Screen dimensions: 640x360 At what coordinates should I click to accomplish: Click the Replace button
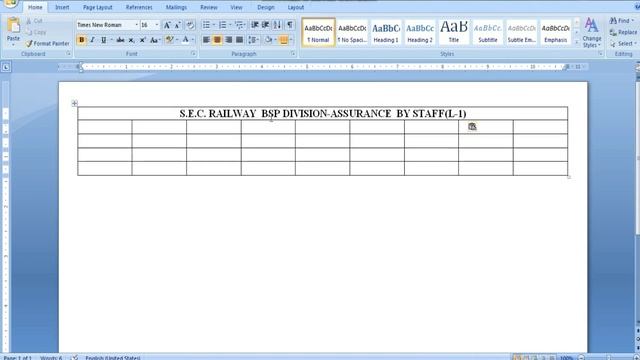pyautogui.click(x=623, y=32)
